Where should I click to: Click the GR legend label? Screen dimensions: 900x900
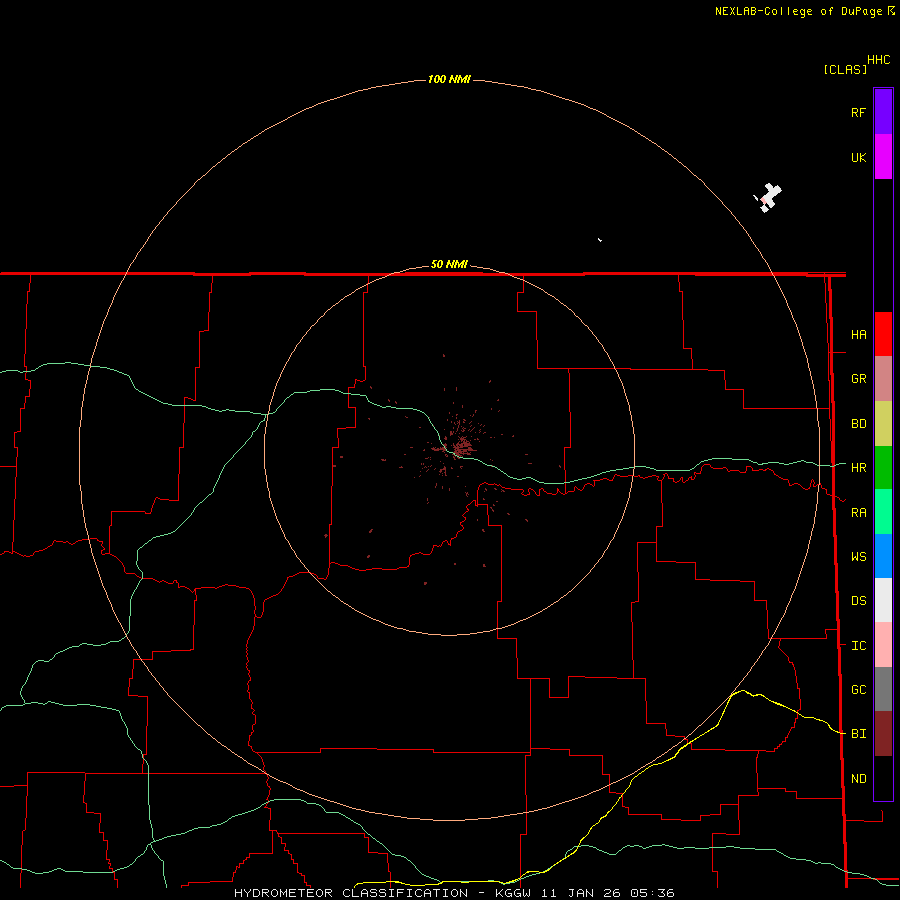pyautogui.click(x=859, y=379)
